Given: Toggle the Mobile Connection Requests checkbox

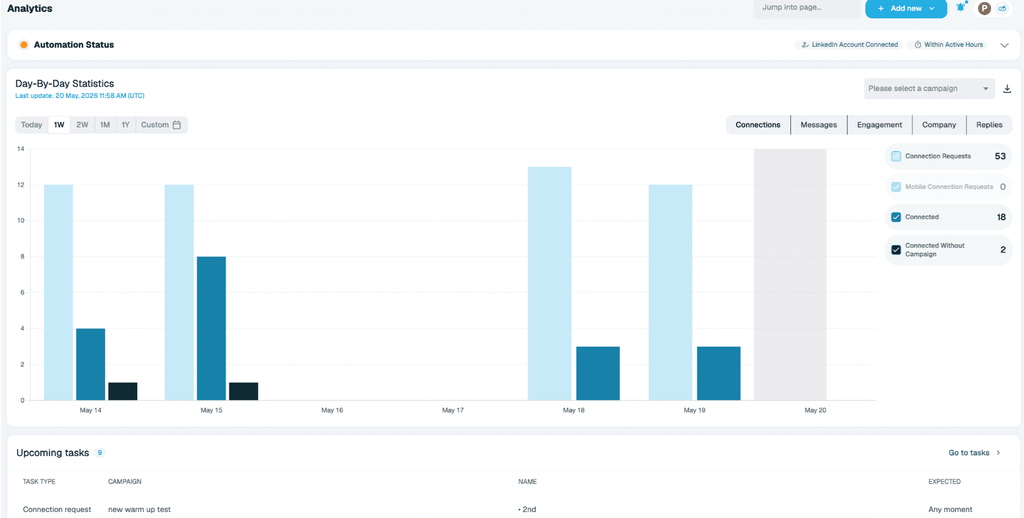Looking at the screenshot, I should [x=896, y=187].
